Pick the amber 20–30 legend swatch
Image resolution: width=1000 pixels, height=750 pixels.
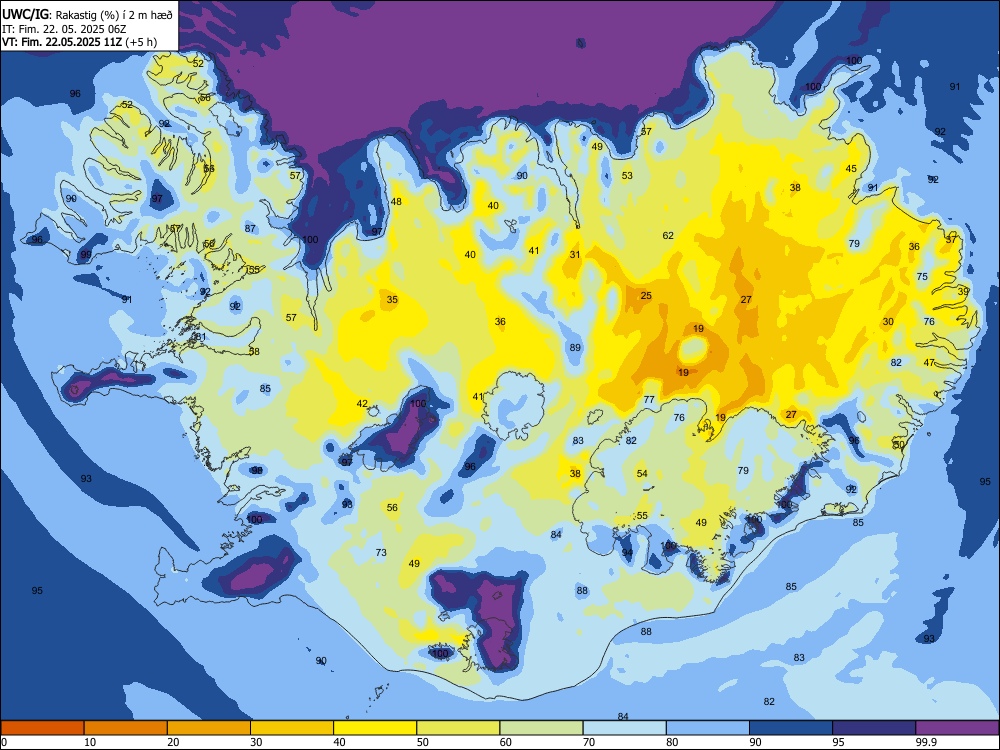(209, 728)
